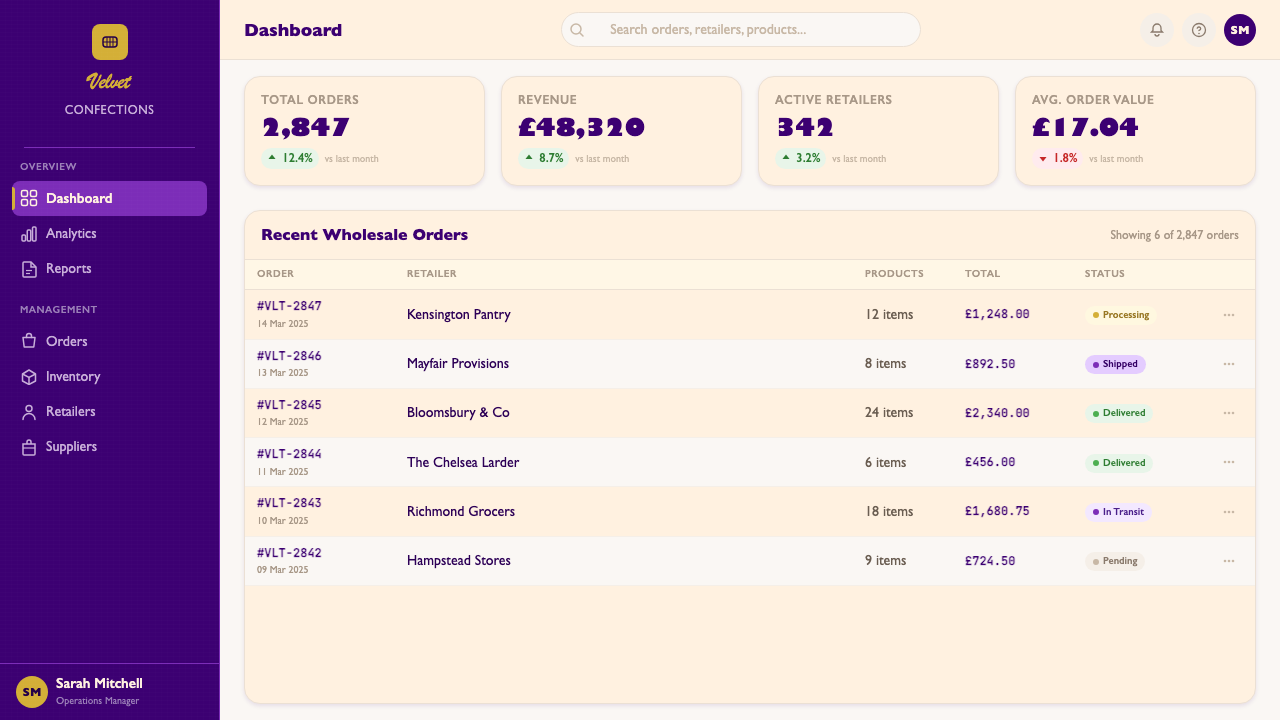Open order link #VLT-2846

(289, 356)
